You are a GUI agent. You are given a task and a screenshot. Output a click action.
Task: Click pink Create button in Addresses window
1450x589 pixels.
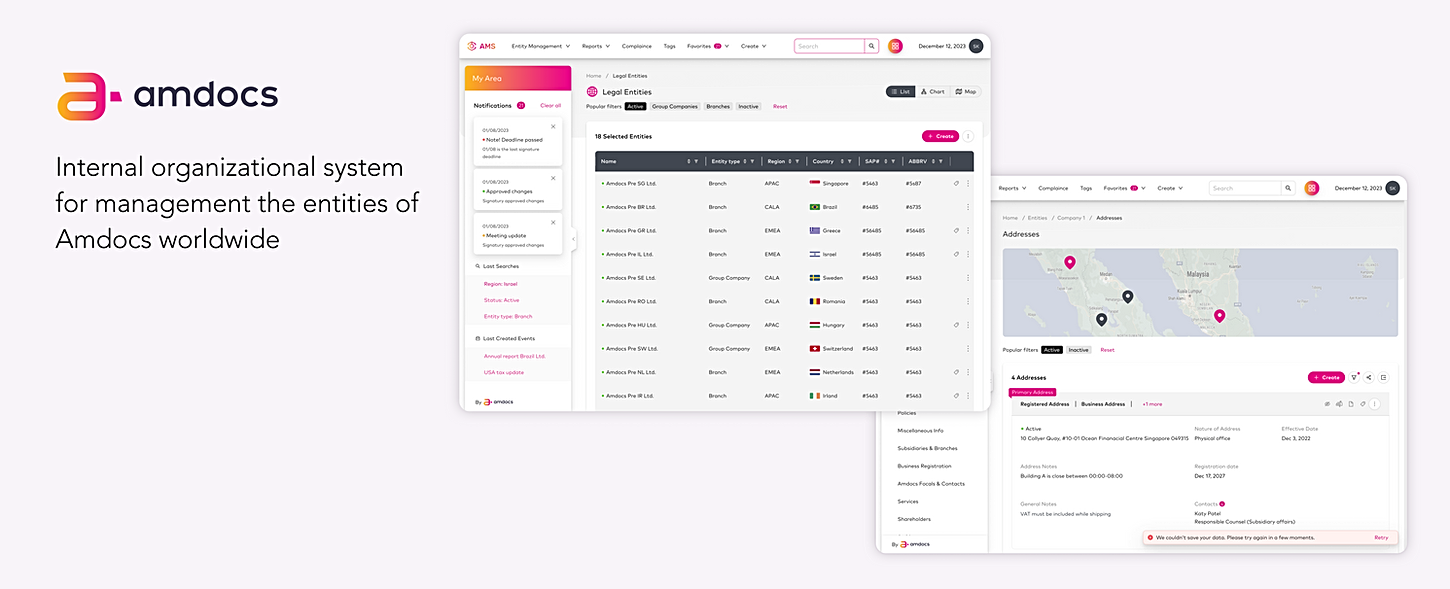click(1326, 377)
